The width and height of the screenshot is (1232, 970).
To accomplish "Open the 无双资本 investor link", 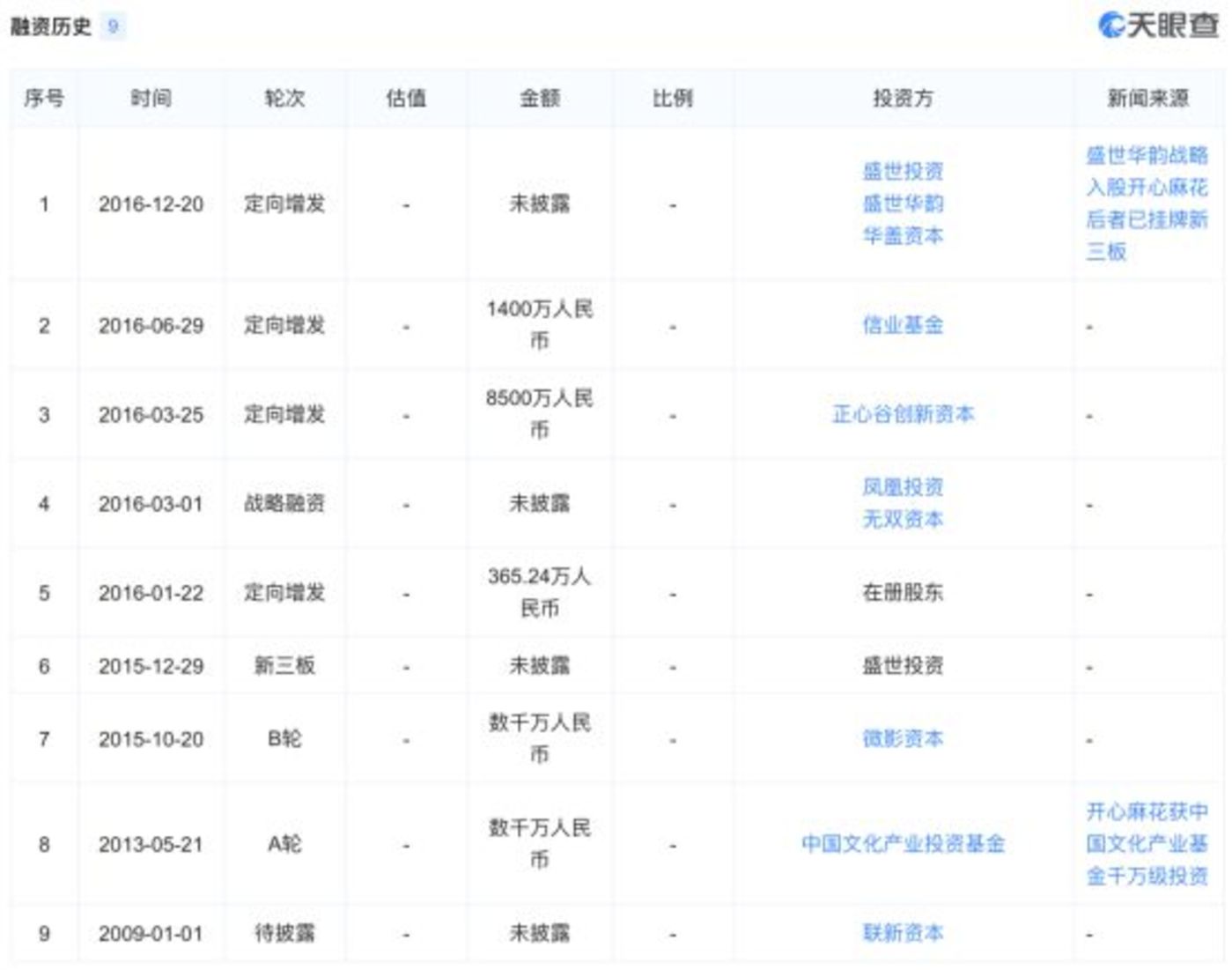I will (903, 520).
